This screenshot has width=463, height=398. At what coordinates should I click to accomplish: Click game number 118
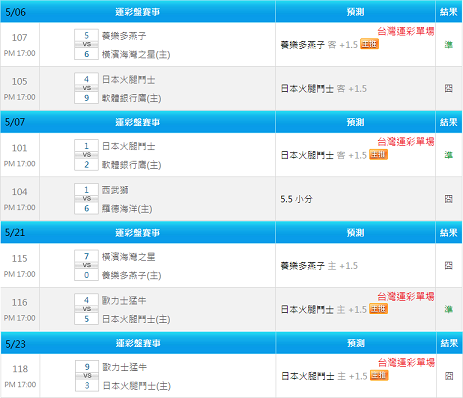20,369
